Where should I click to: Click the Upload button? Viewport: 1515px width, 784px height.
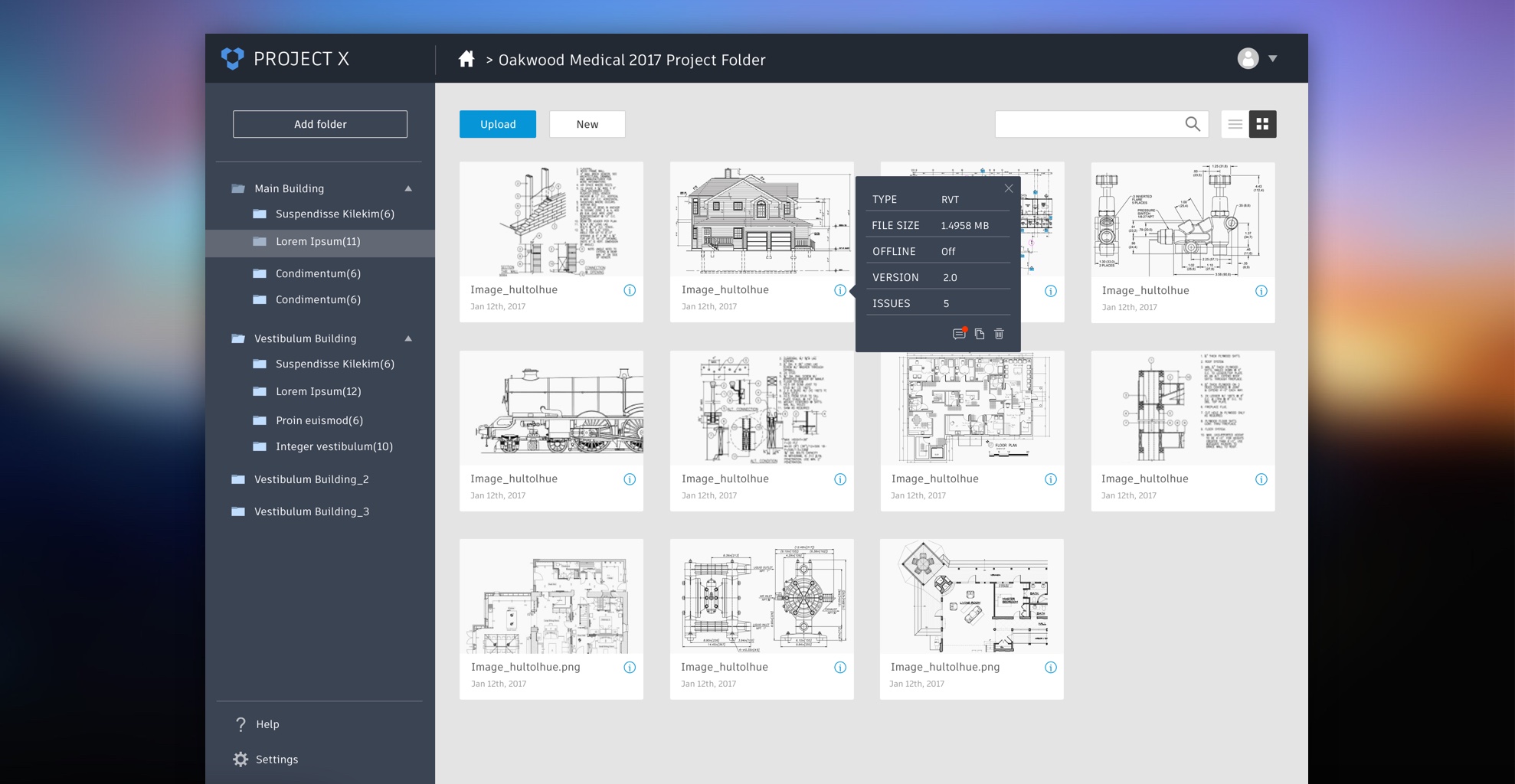click(498, 124)
